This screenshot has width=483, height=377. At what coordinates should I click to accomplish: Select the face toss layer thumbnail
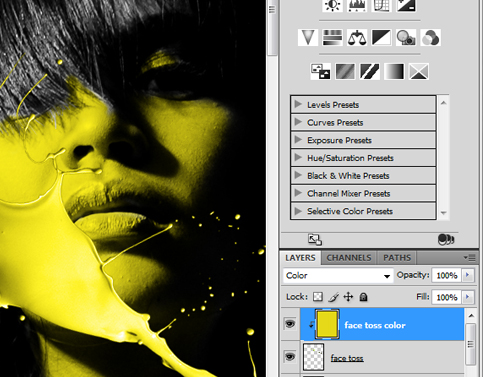pos(313,357)
